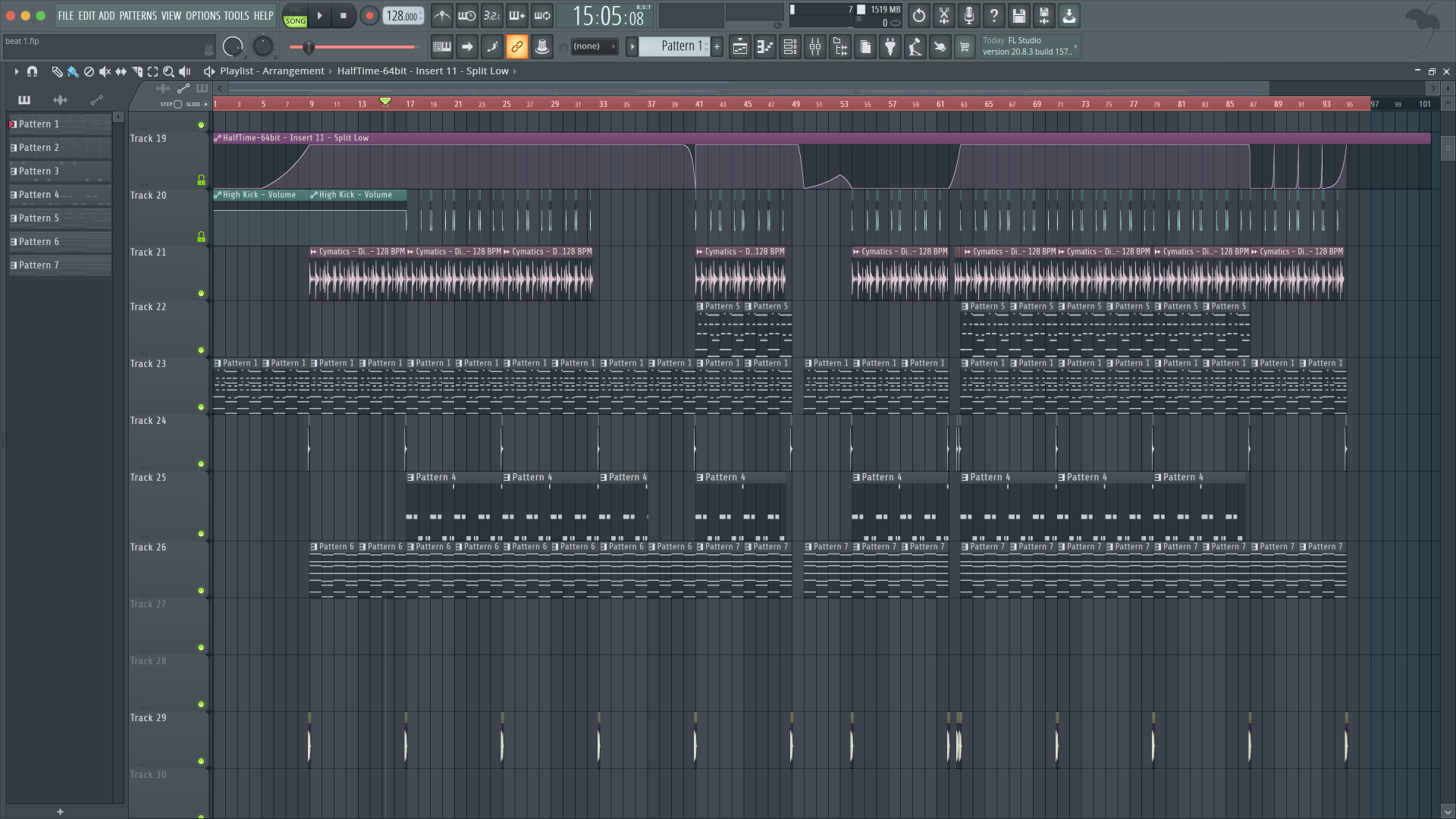Toggle STEP mode checkbox
Image resolution: width=1456 pixels, height=819 pixels.
click(177, 104)
